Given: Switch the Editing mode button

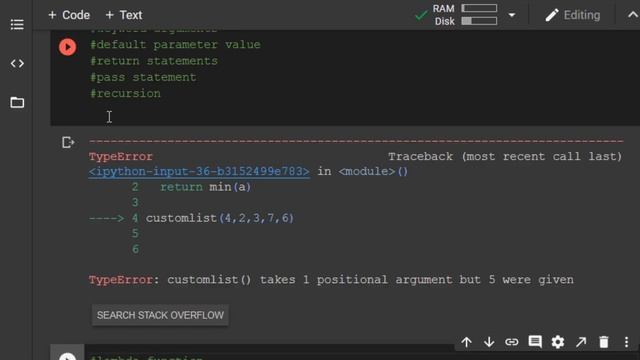Looking at the screenshot, I should click(x=573, y=15).
